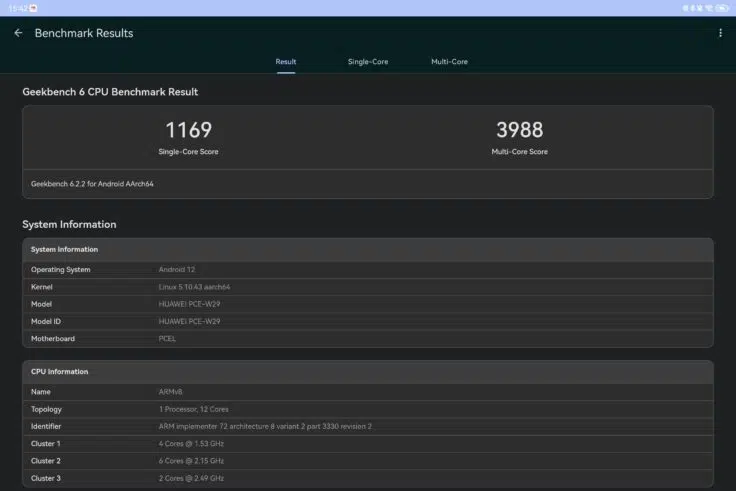Click Geekbench 6 CPU Benchmark Result heading
Image resolution: width=736 pixels, height=491 pixels.
point(110,92)
